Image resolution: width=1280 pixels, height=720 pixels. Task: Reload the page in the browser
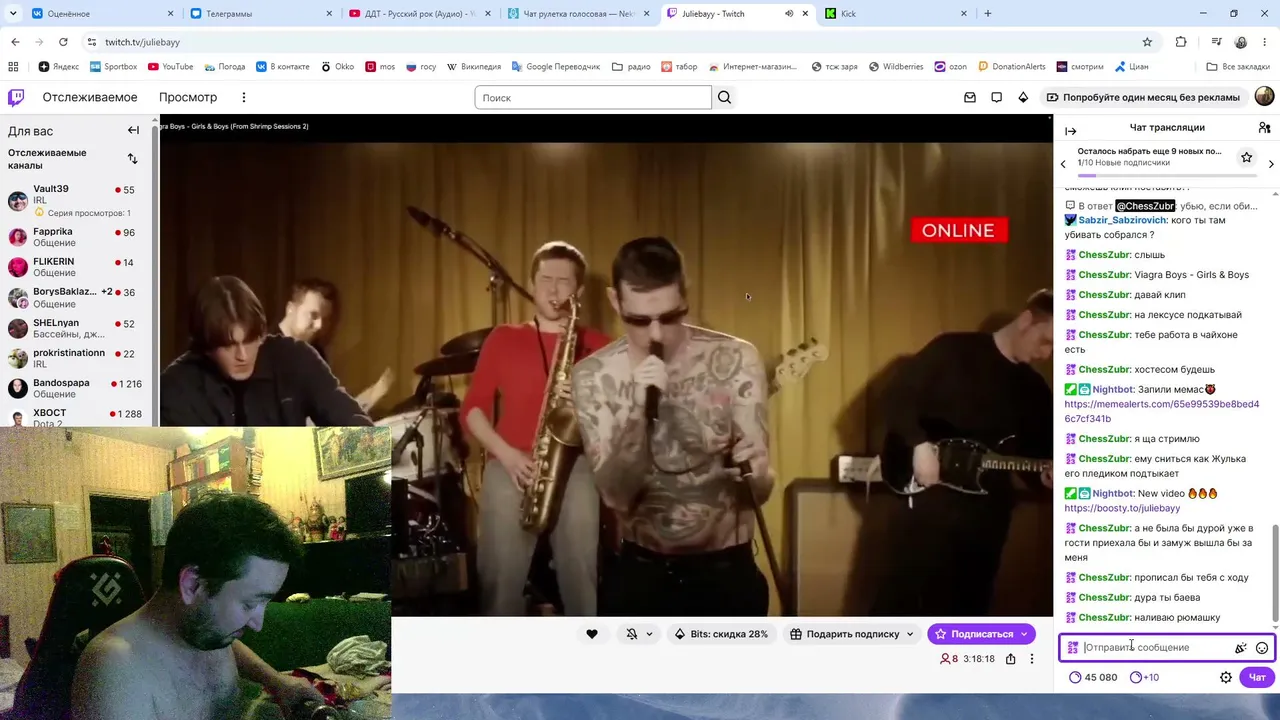(x=63, y=42)
